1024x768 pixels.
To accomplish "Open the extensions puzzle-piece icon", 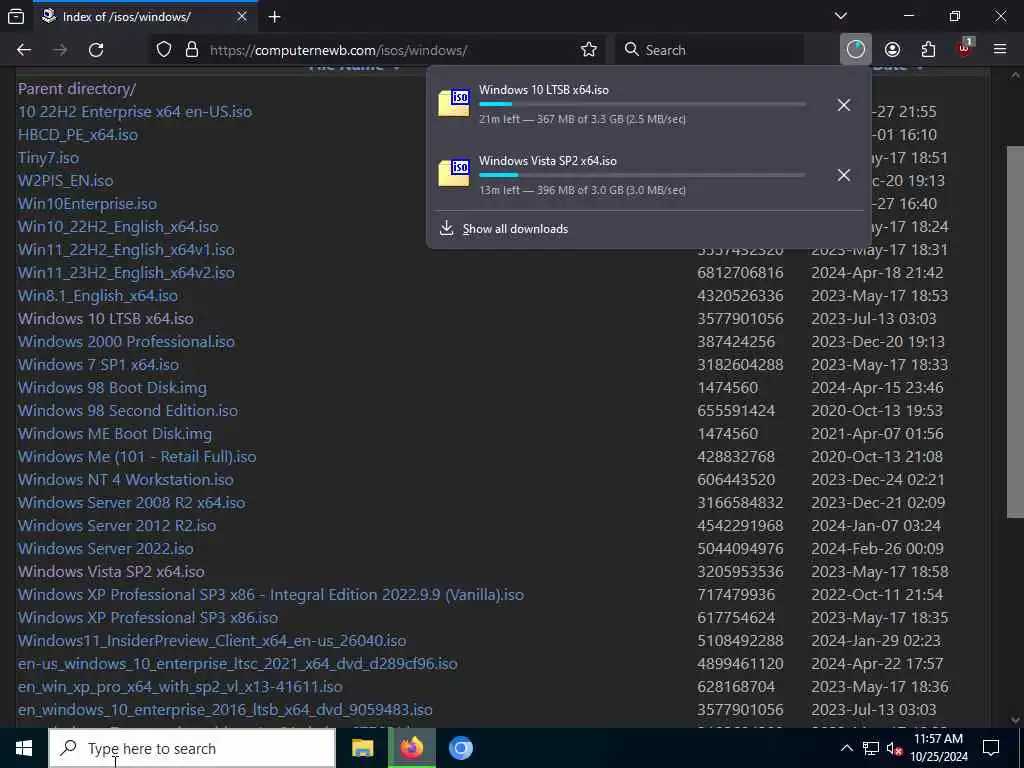I will [928, 50].
